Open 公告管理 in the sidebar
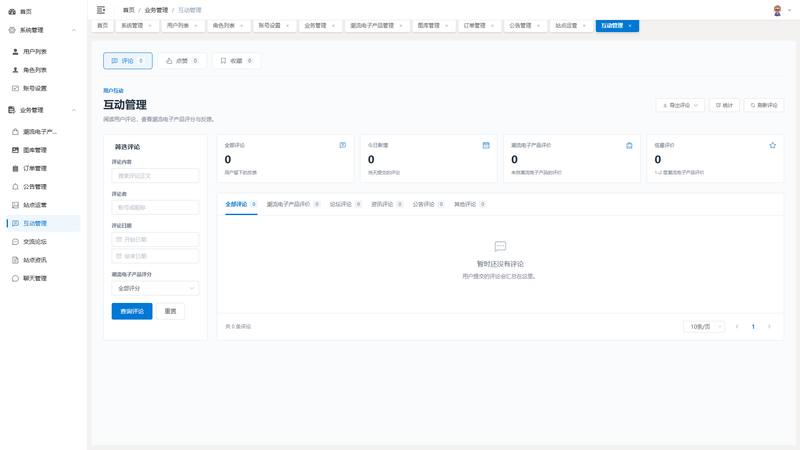Screen dimensions: 800x450 point(44,187)
